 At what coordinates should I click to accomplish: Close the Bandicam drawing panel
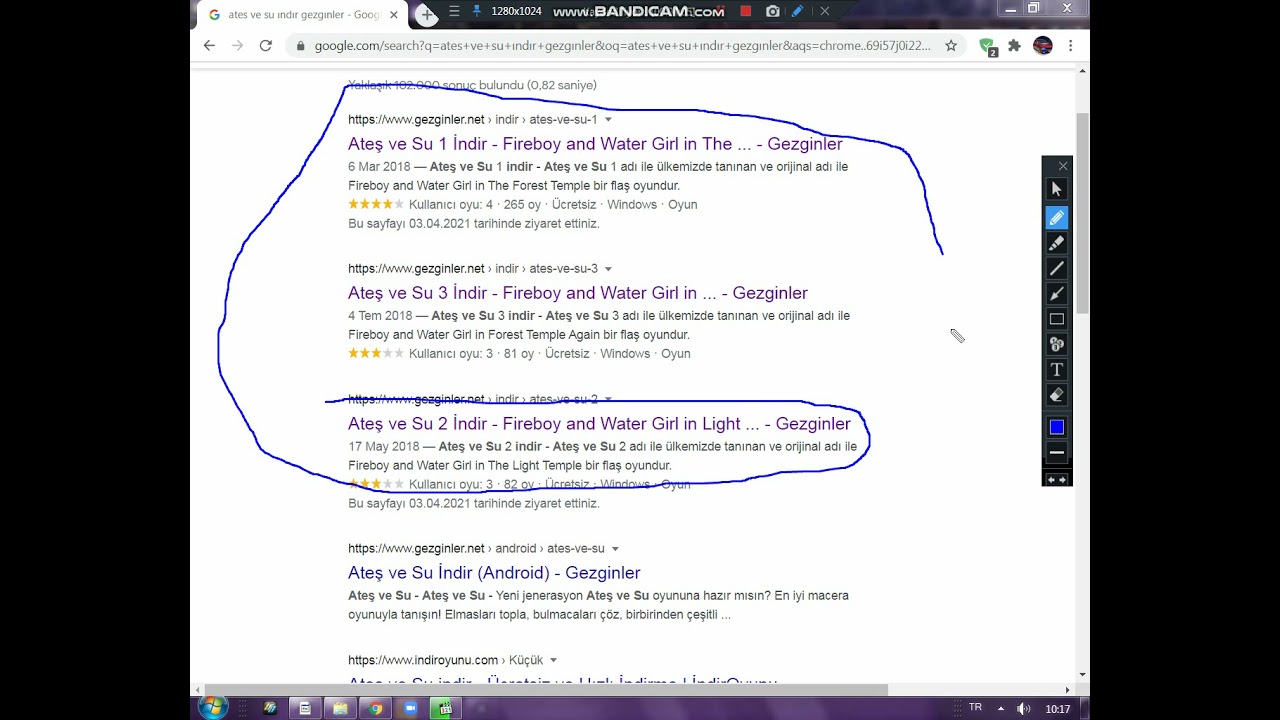coord(1063,166)
